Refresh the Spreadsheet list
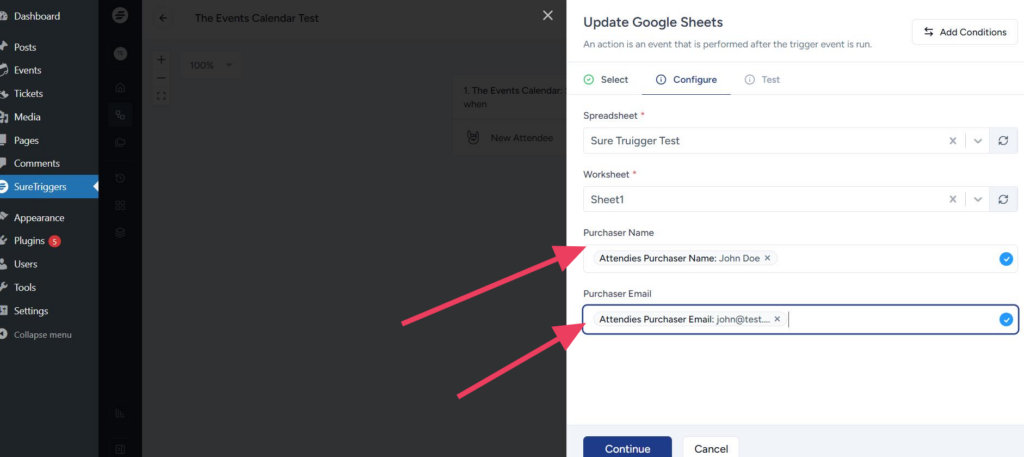Viewport: 1024px width, 457px height. pos(1003,141)
